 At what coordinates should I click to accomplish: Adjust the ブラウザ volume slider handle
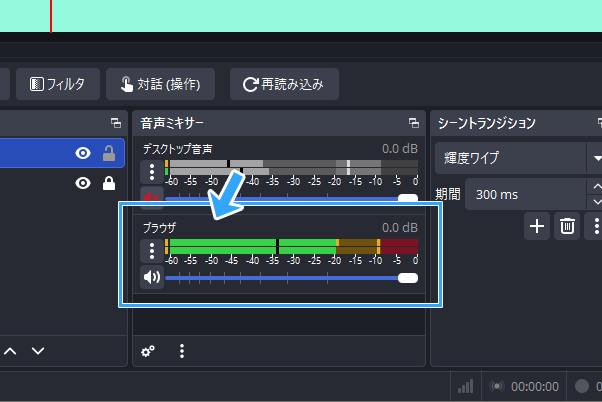coord(408,278)
